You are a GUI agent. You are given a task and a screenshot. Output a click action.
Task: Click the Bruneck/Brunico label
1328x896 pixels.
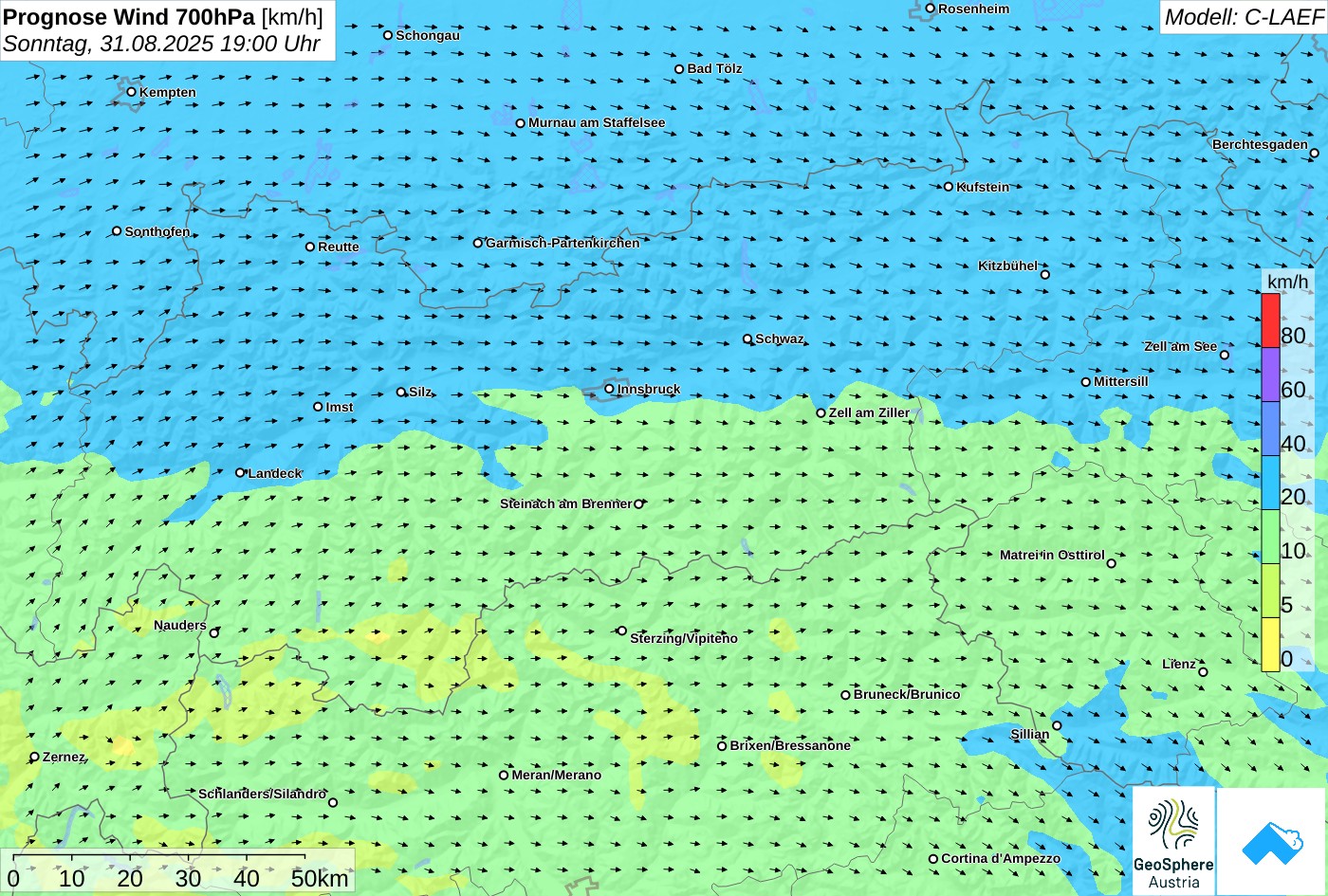pyautogui.click(x=907, y=694)
